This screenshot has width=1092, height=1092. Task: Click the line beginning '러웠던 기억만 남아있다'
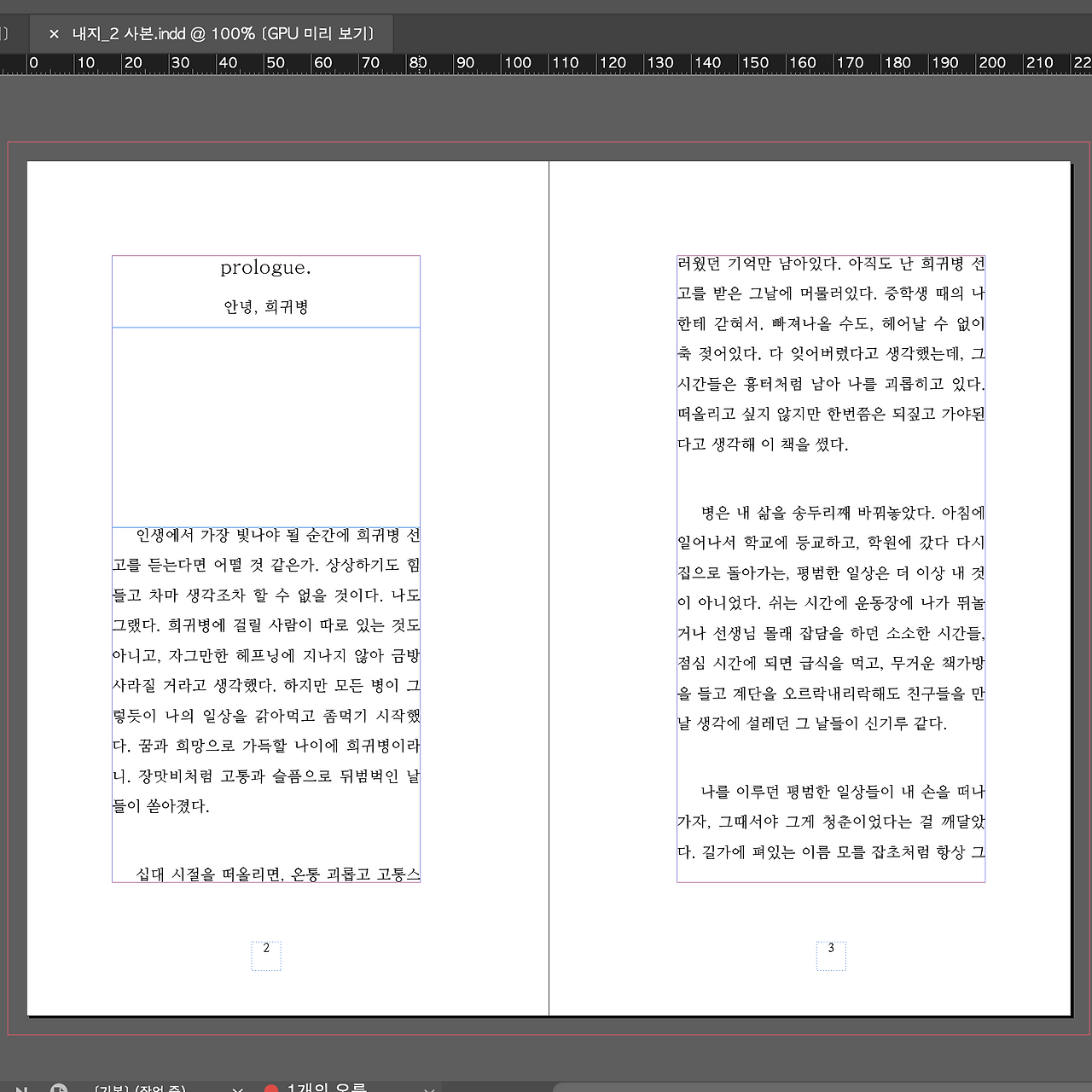(831, 264)
